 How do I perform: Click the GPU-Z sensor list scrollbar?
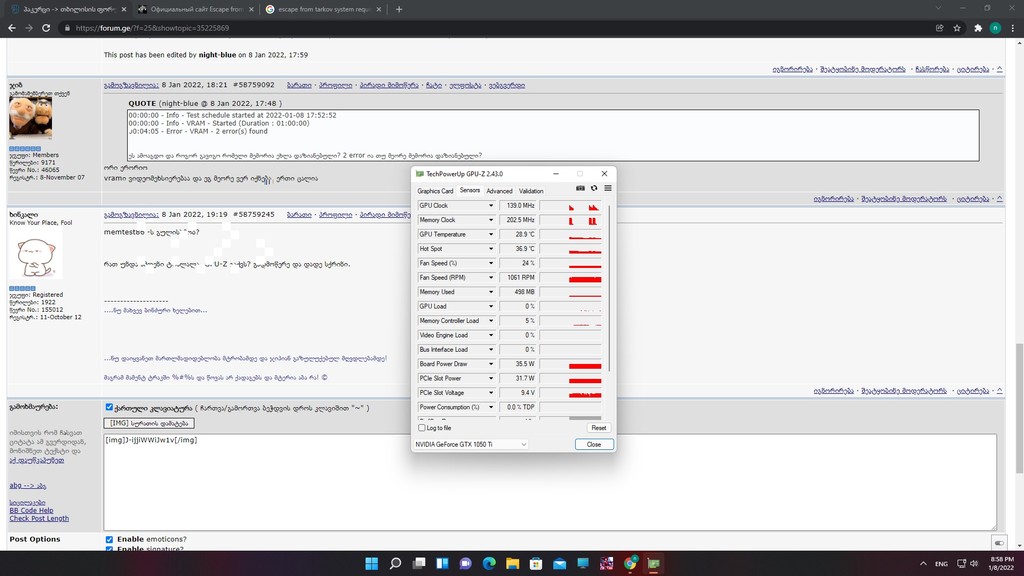point(609,287)
